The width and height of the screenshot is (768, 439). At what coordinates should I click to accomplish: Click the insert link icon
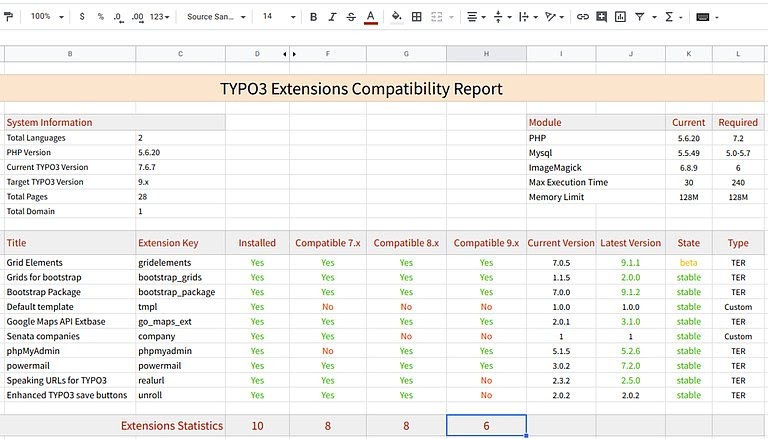pos(582,17)
